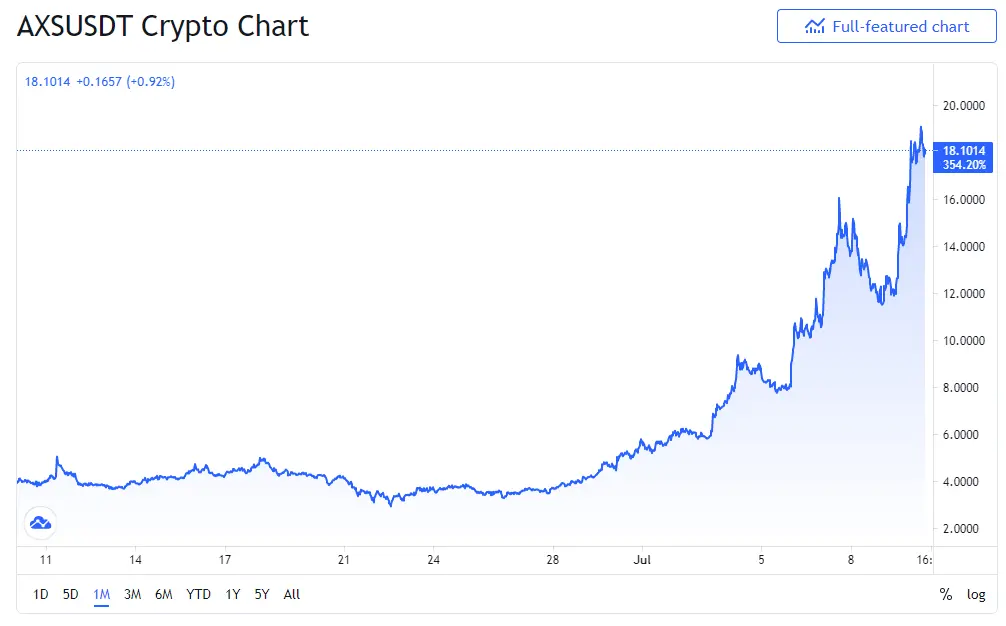Click the AXSUSDT Crypto Chart heading
This screenshot has width=1006, height=626.
(163, 26)
